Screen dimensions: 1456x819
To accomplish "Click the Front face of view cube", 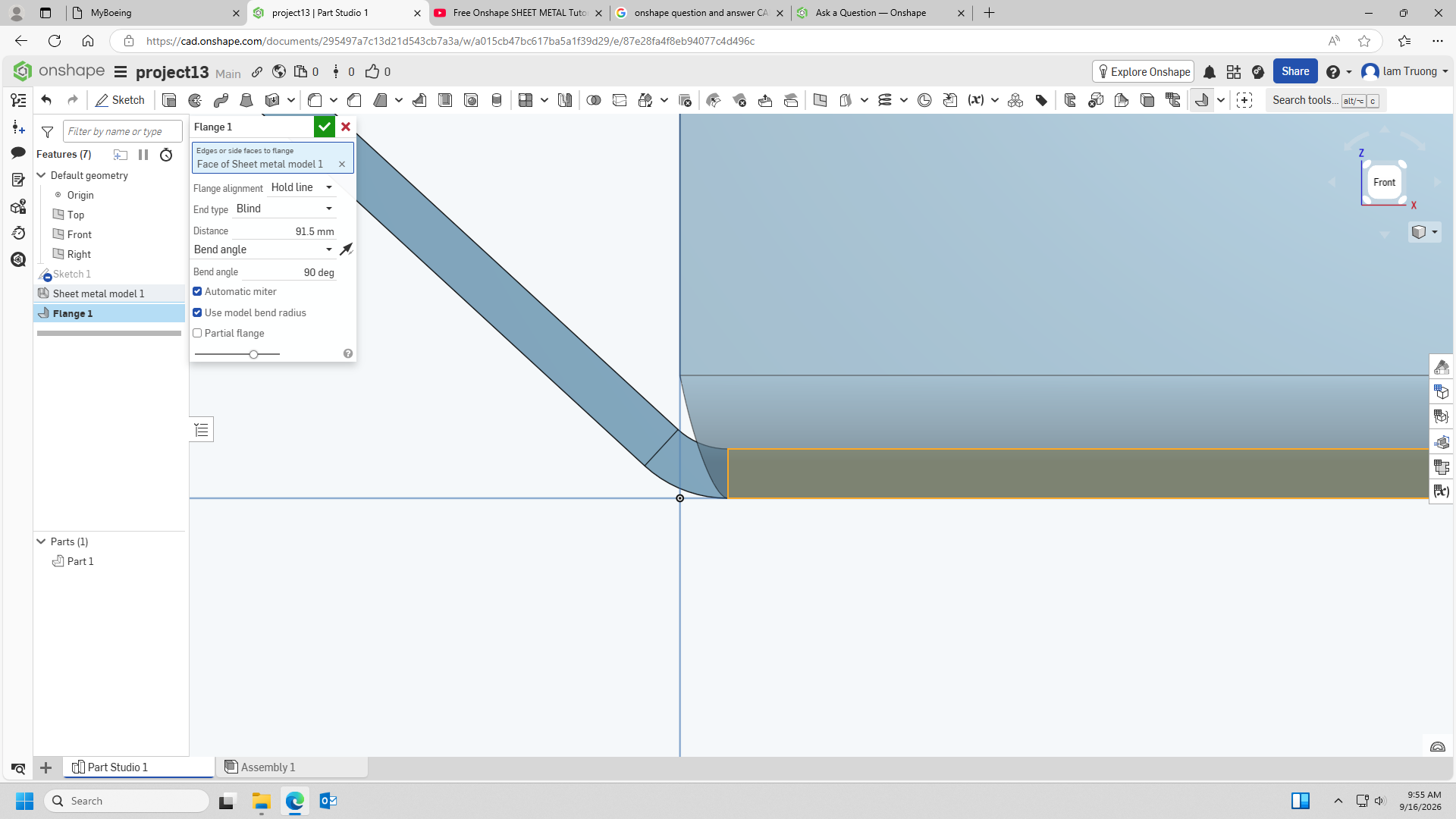I will pos(1384,183).
